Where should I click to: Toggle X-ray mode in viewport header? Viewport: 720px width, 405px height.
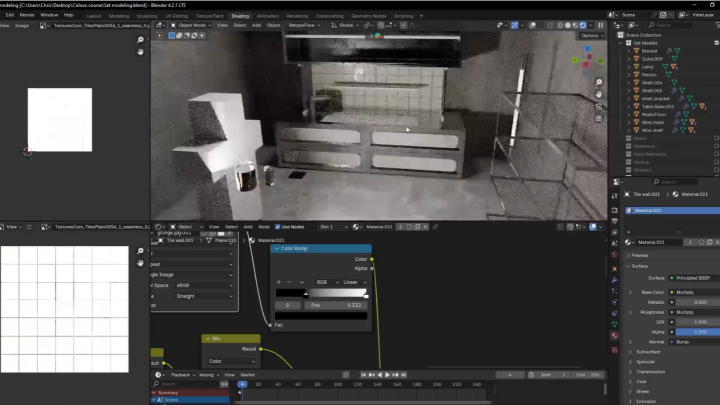(550, 25)
